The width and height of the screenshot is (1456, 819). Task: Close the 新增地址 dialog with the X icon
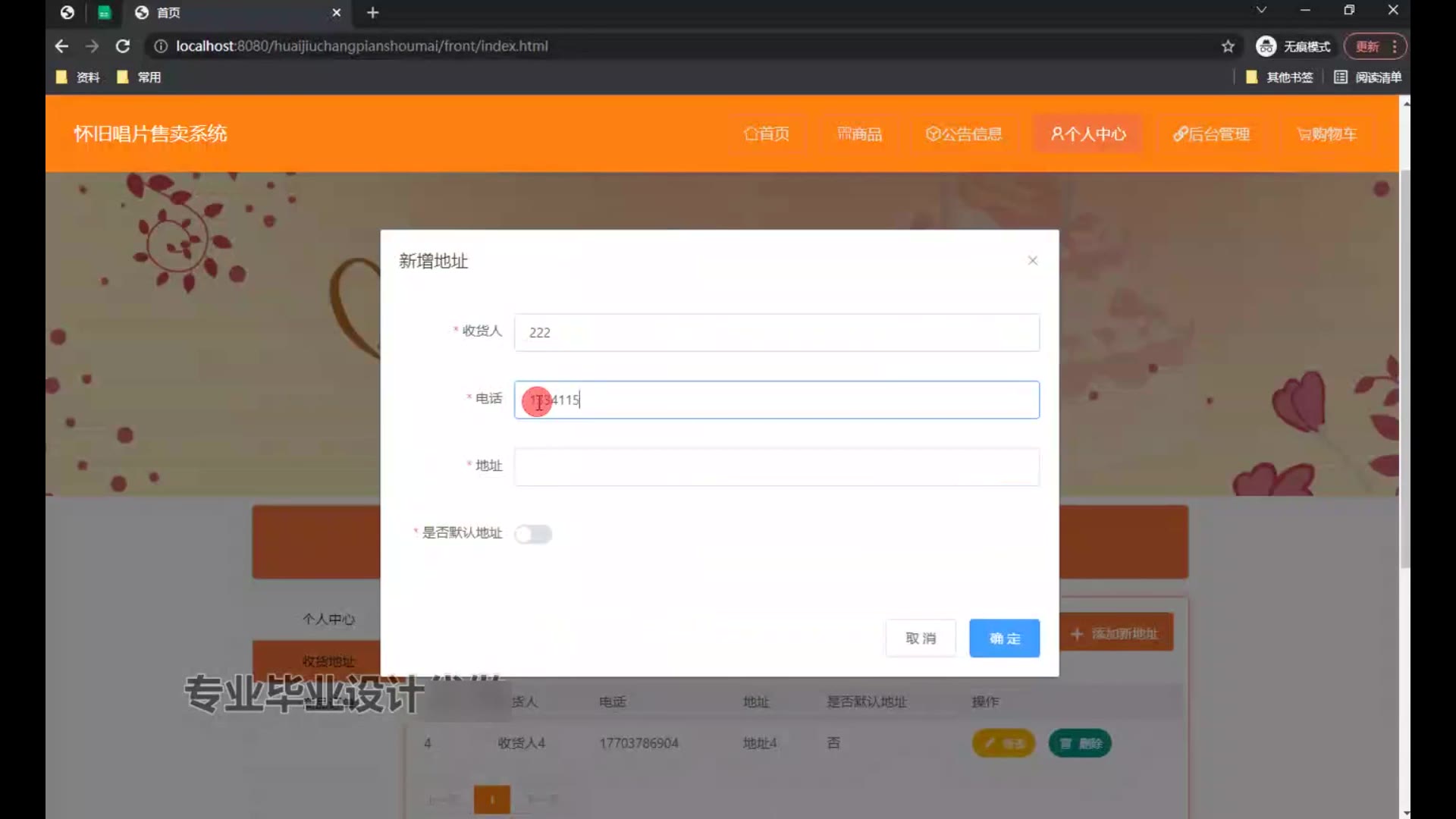(x=1032, y=261)
